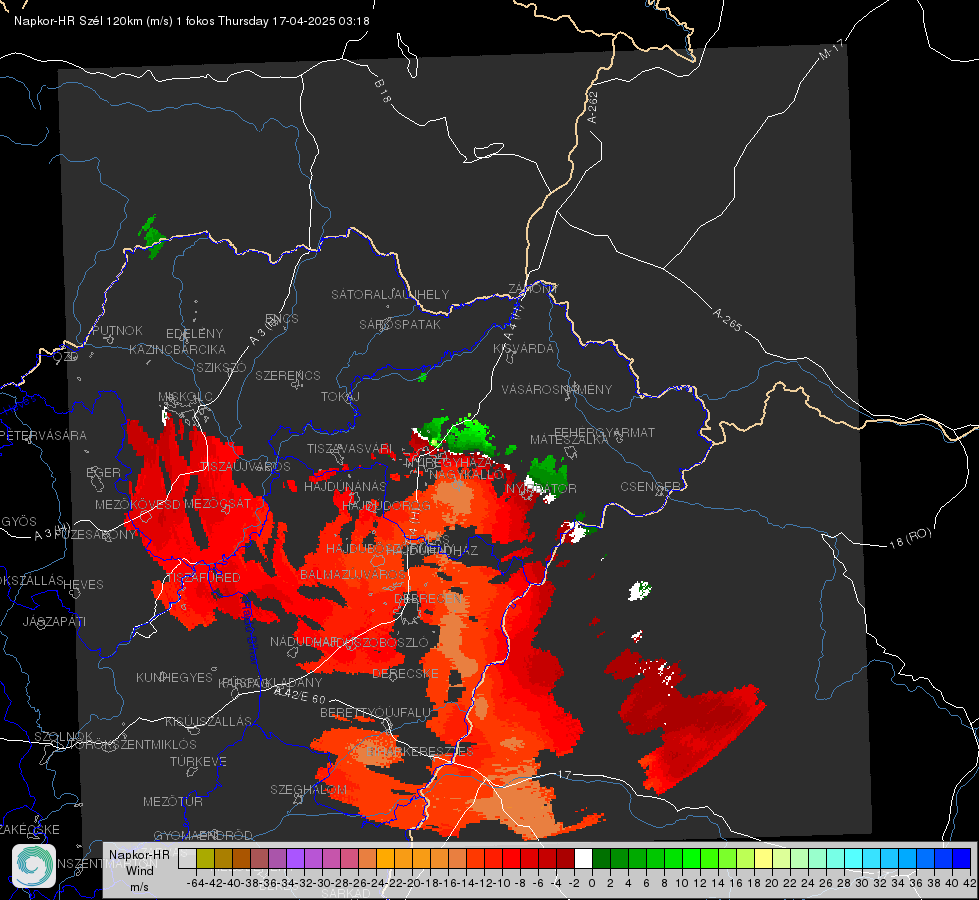Click the JÁSZAPÁTI city label
The width and height of the screenshot is (979, 900).
(x=54, y=622)
